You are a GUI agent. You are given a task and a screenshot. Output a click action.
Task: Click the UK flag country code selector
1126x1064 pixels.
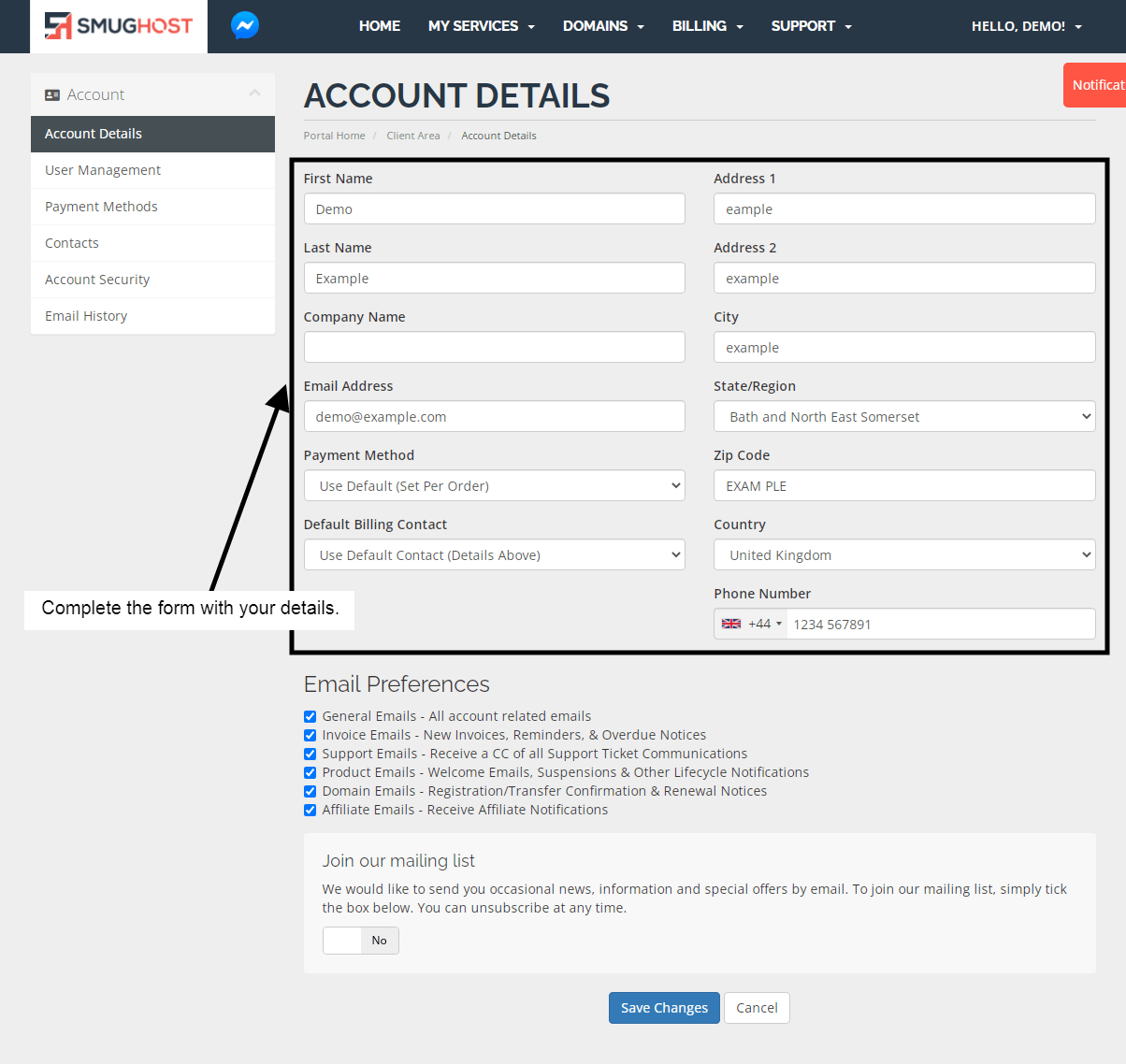[x=751, y=624]
